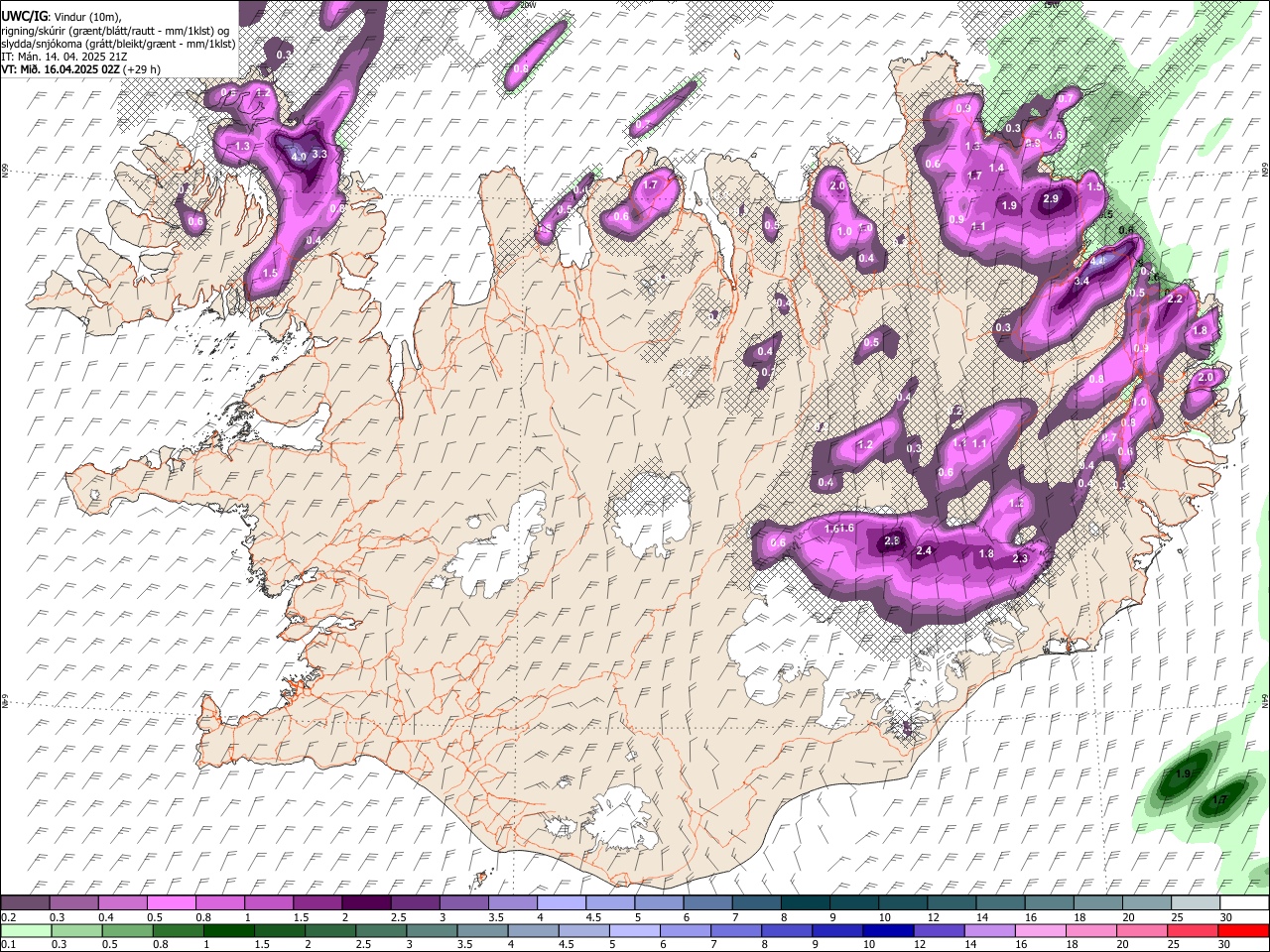
Task: Select bottom-row dark green swatch between 1 and 1.5
Action: pyautogui.click(x=229, y=930)
